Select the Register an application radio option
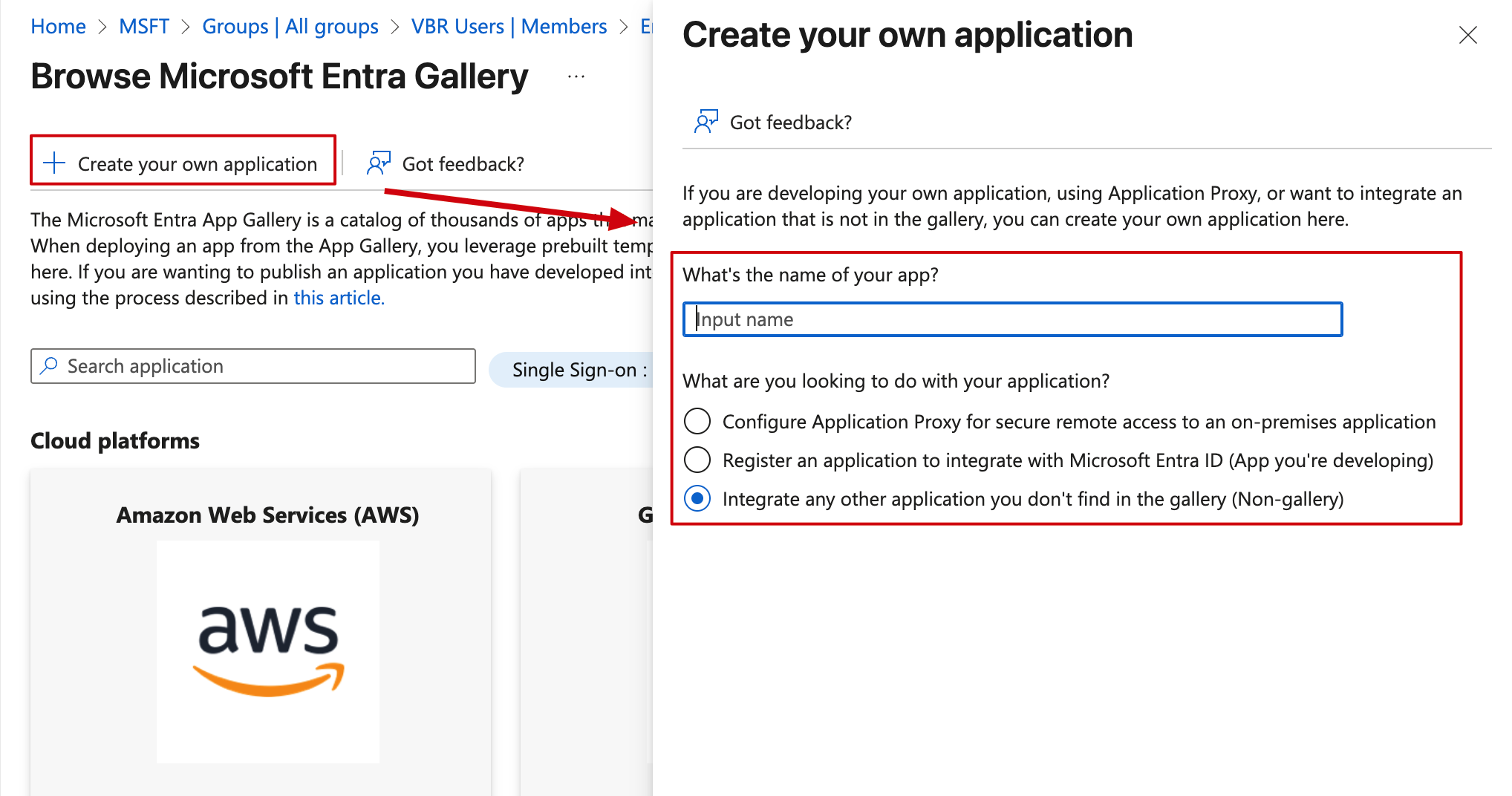This screenshot has height=796, width=1512. click(697, 460)
